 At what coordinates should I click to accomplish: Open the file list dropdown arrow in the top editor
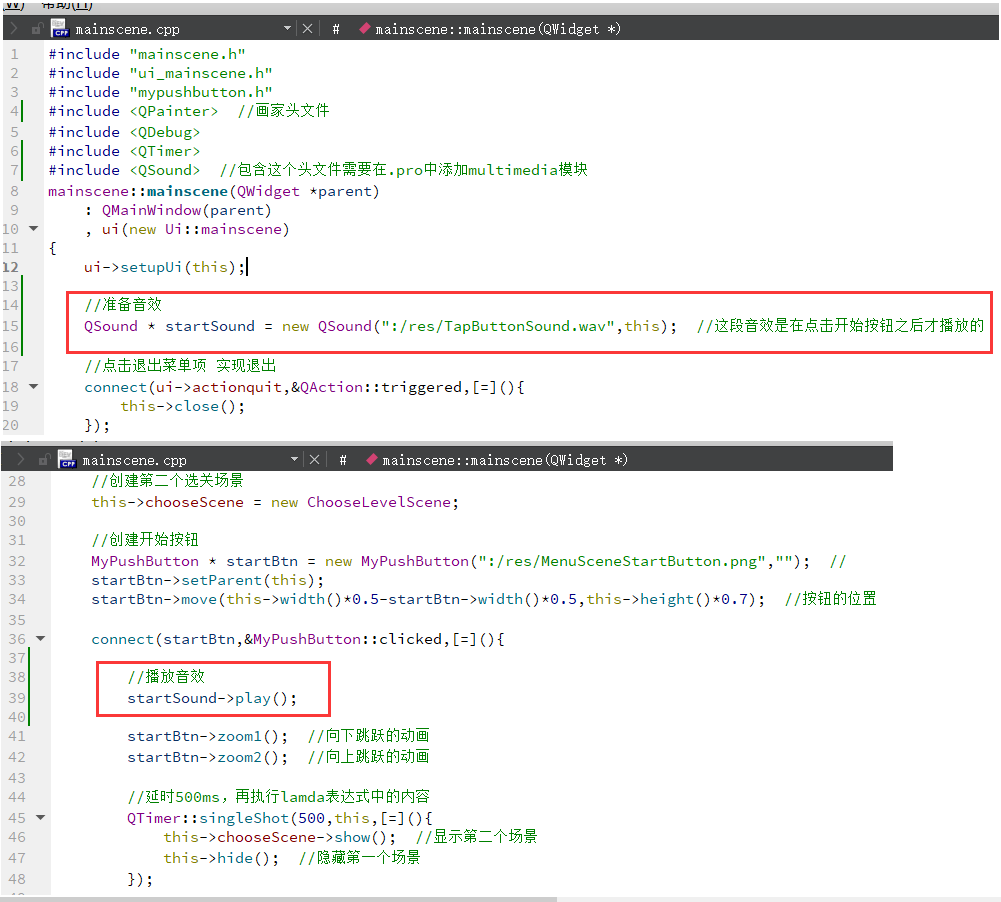pyautogui.click(x=287, y=28)
